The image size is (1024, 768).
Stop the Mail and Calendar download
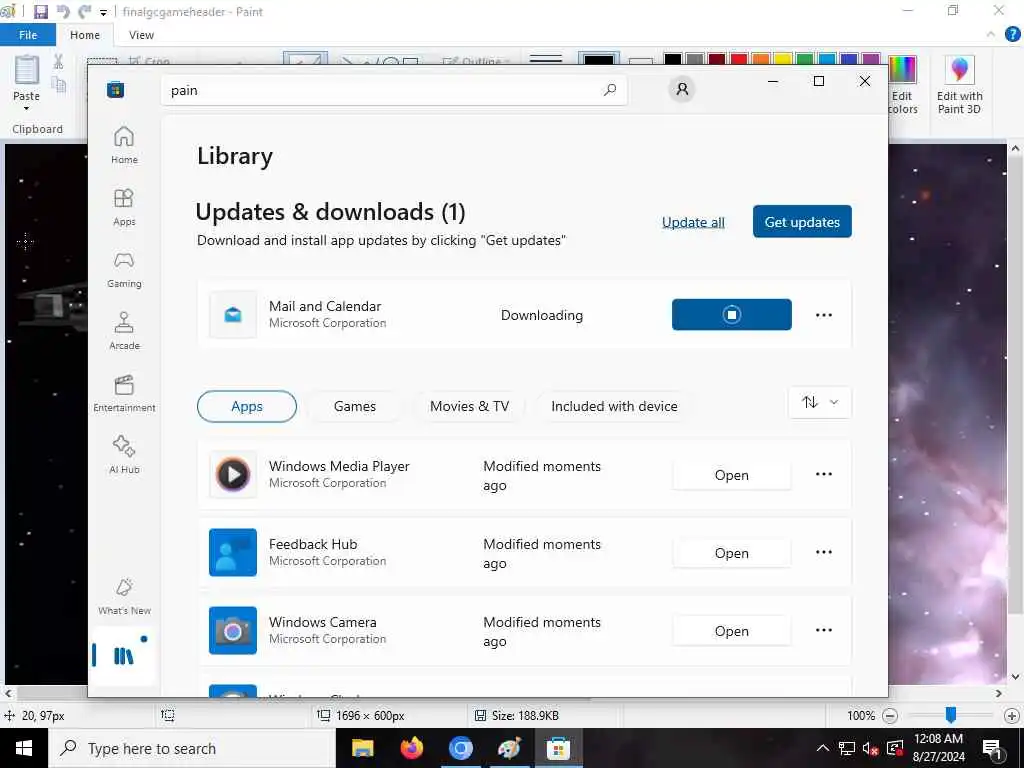click(731, 315)
